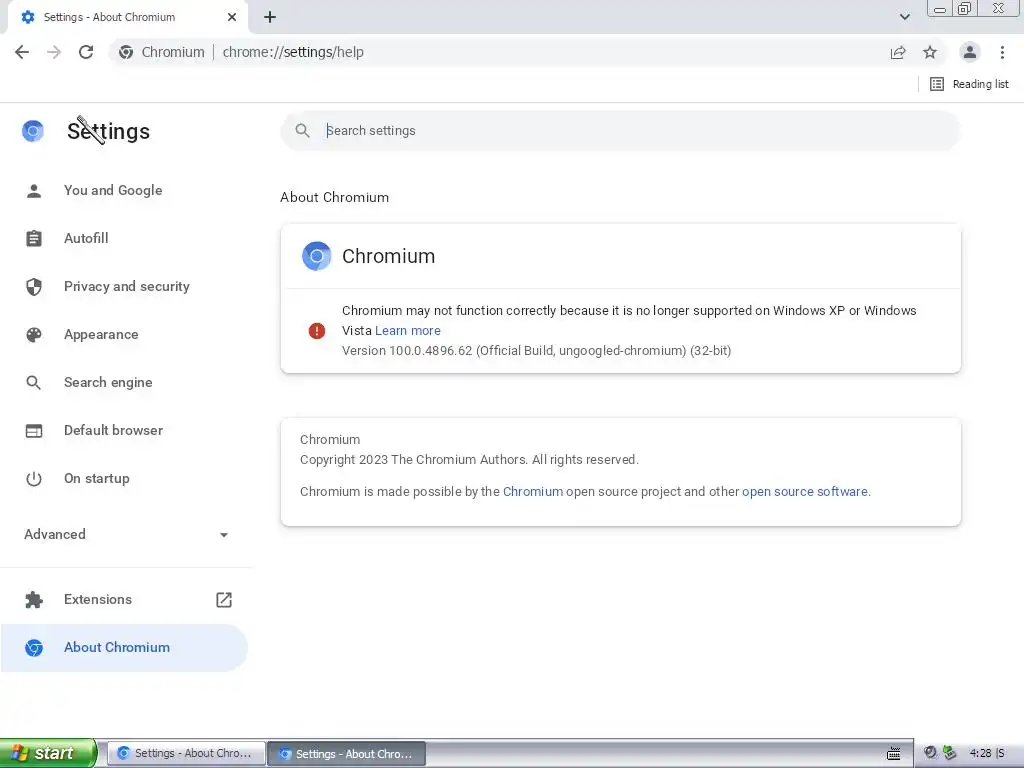Click the power icon for On startup
The height and width of the screenshot is (768, 1024).
click(x=34, y=479)
